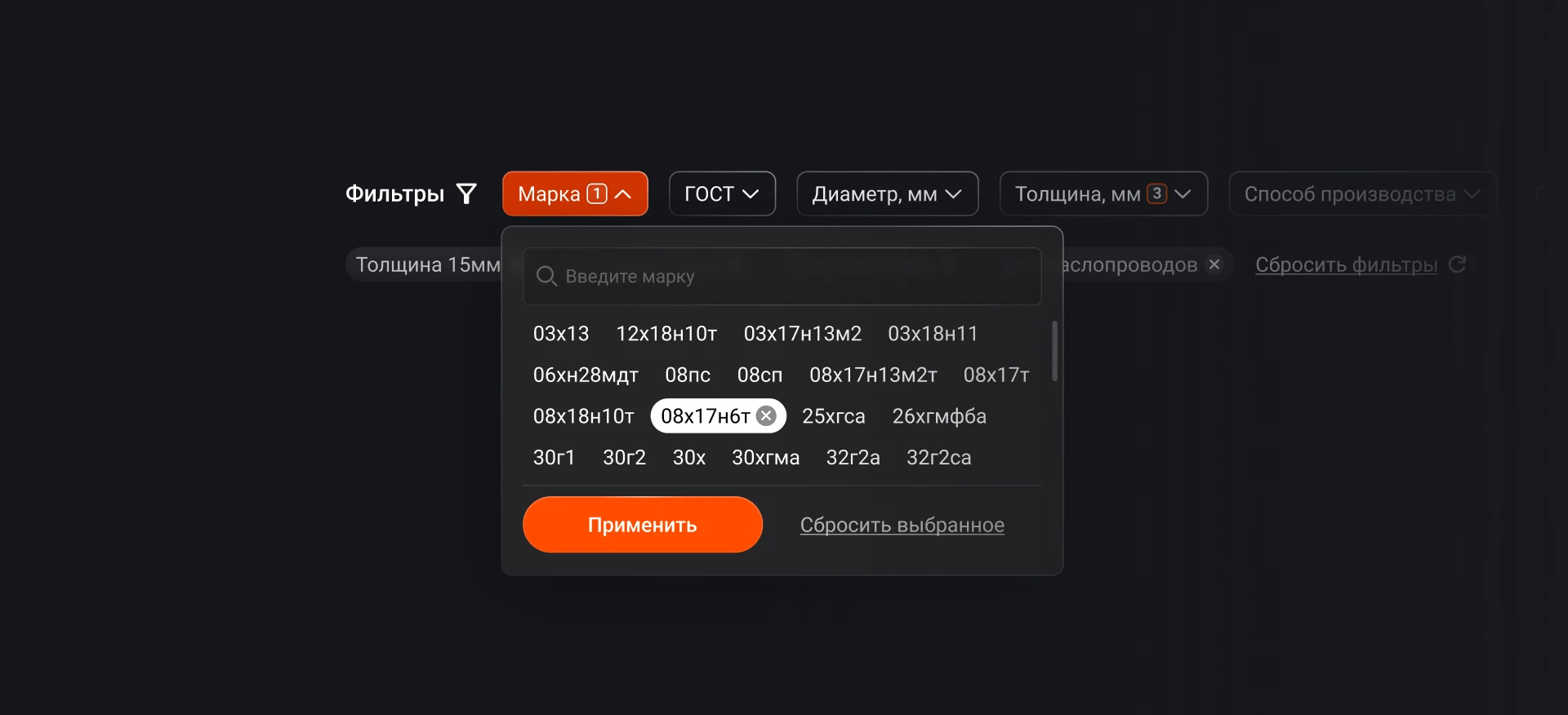Click the reset filters refresh icon
The width and height of the screenshot is (1568, 715).
tap(1457, 264)
